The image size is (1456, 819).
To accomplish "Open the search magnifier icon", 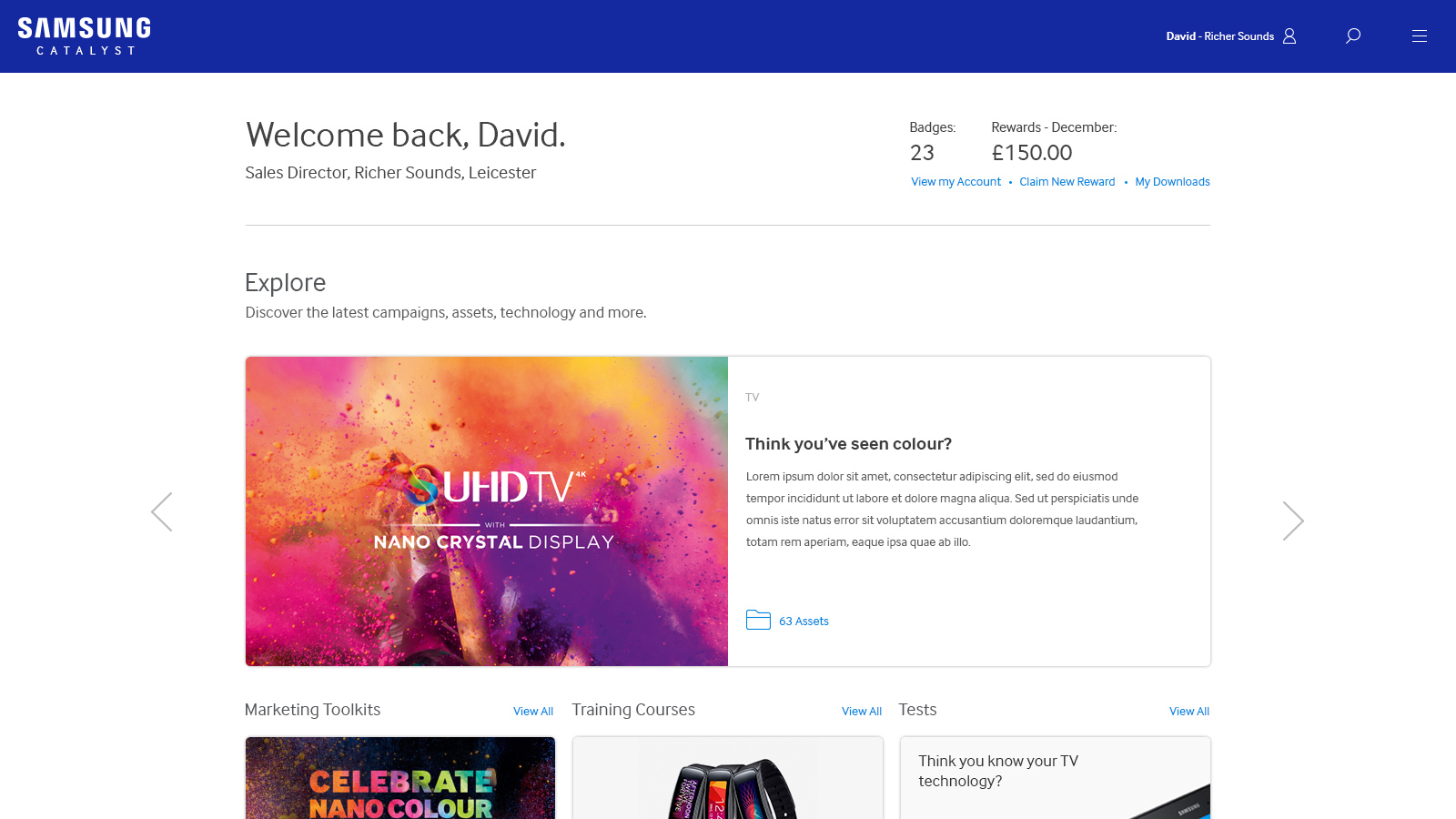I will coord(1353,36).
